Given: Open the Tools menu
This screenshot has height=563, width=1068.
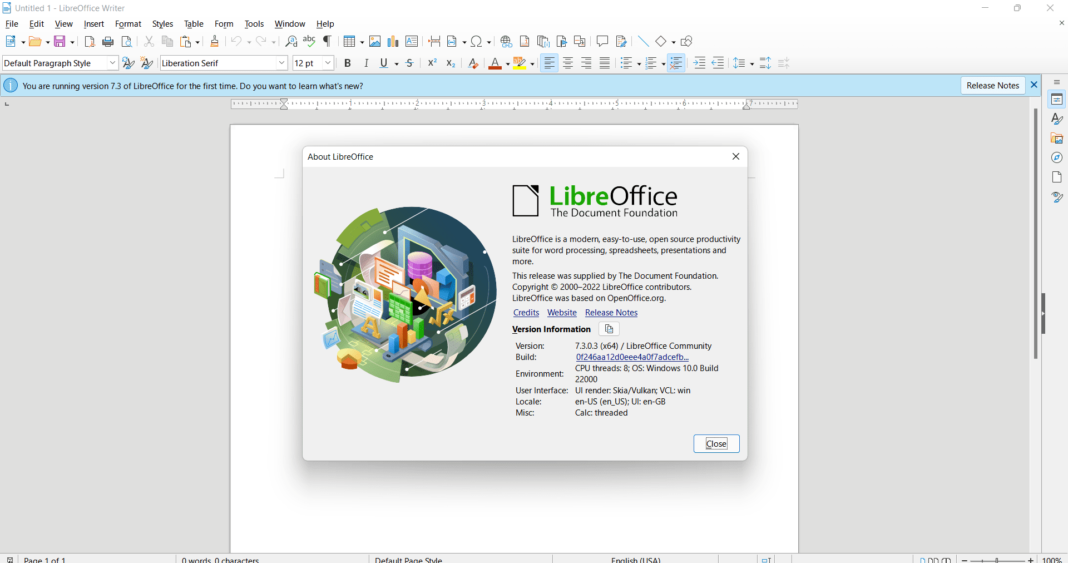Looking at the screenshot, I should (x=254, y=24).
